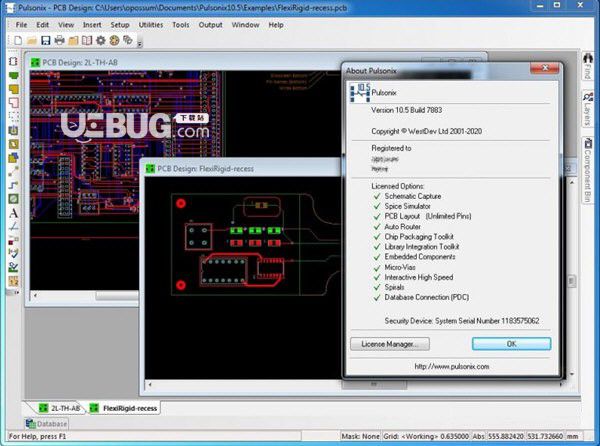Screen dimensions: 600x446
Task: Activate the PCB Design: FlexiRigid-recess window title
Action: click(205, 169)
